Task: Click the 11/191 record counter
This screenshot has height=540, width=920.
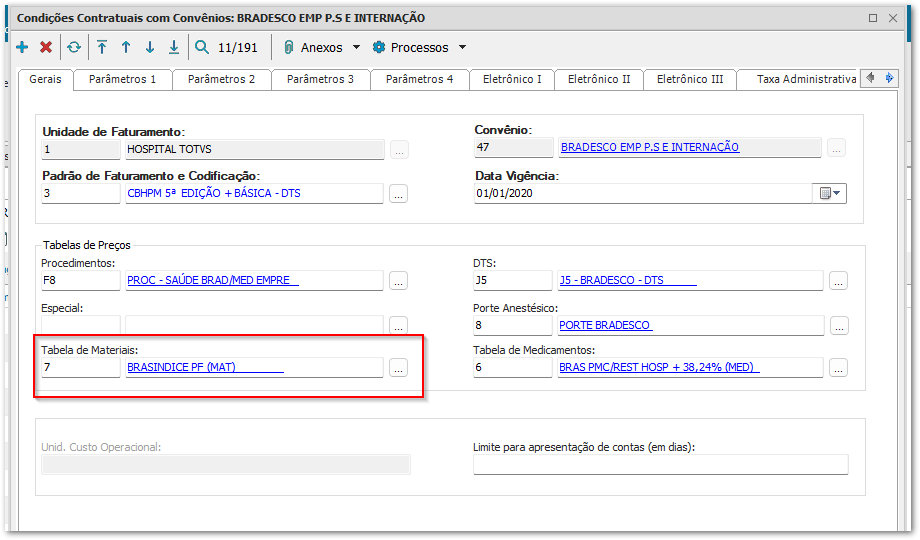Action: 238,48
